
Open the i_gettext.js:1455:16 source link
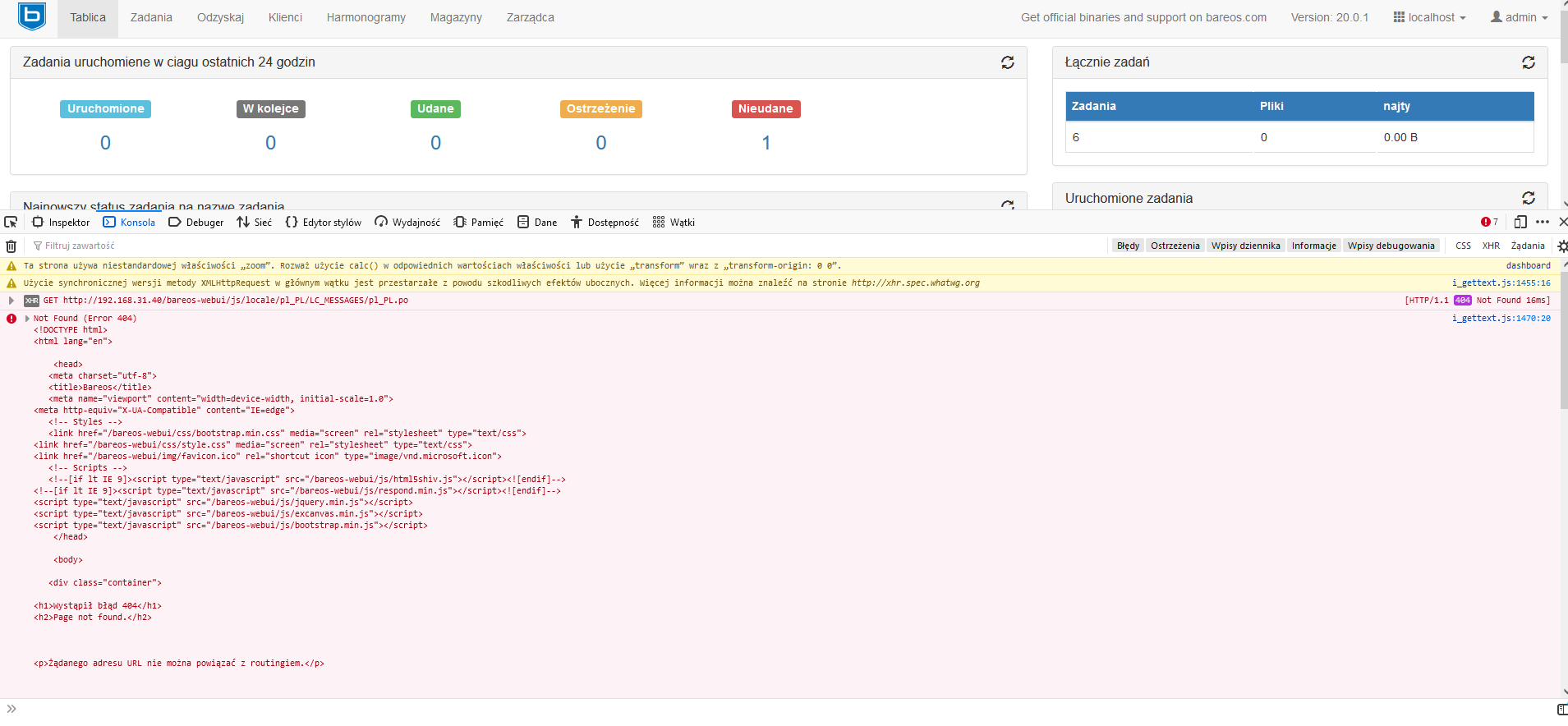(x=1501, y=283)
